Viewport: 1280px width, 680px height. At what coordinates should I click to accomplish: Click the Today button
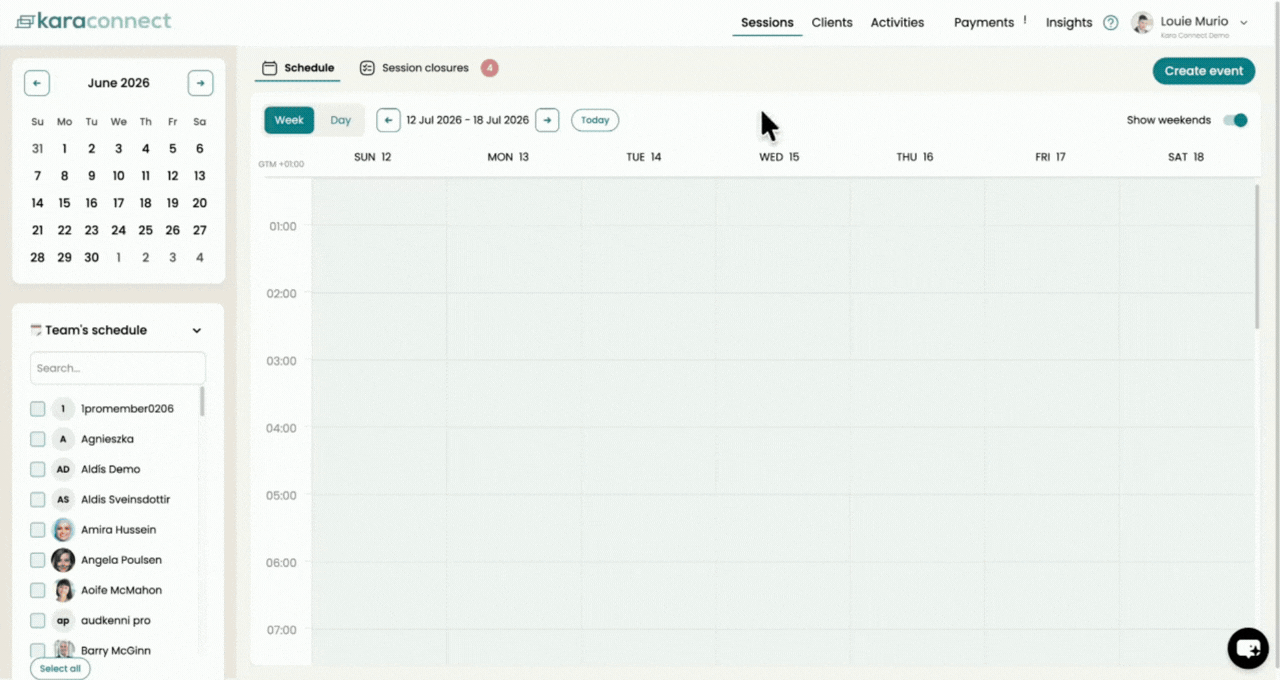point(595,120)
